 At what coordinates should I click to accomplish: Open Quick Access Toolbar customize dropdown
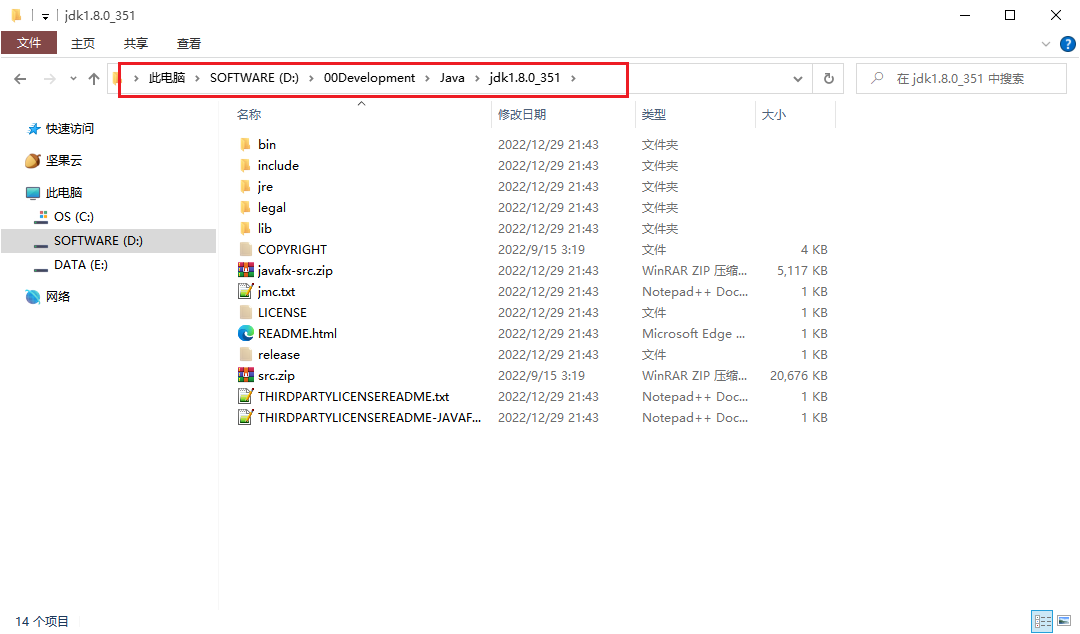click(x=45, y=16)
